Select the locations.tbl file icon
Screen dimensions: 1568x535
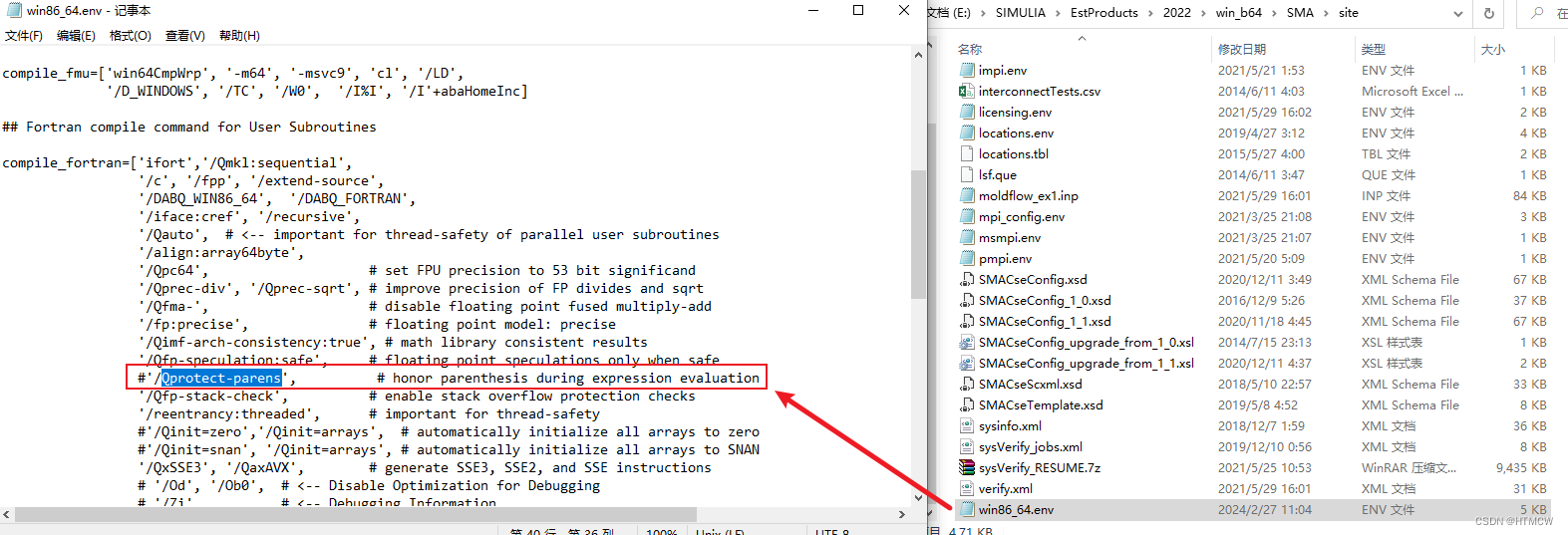pyautogui.click(x=966, y=153)
